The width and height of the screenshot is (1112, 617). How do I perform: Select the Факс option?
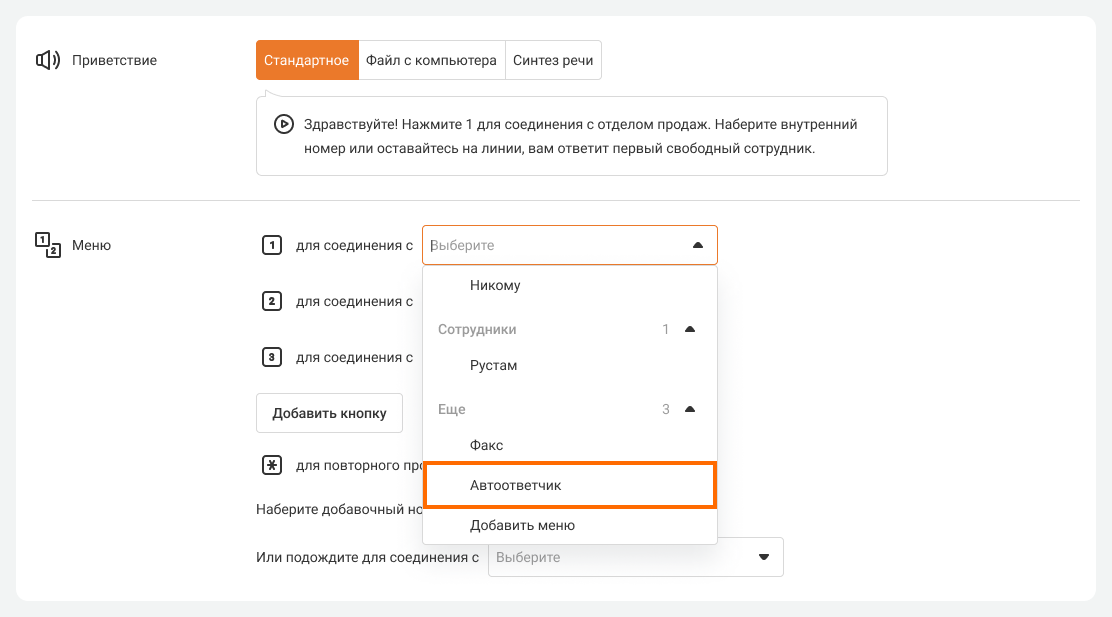pos(487,445)
